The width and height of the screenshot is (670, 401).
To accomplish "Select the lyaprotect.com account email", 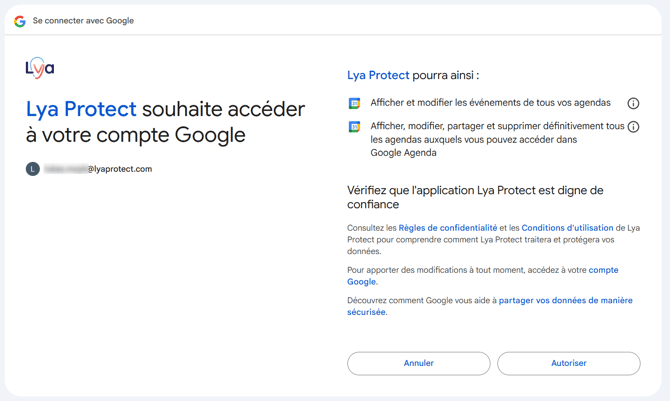I will pos(98,169).
